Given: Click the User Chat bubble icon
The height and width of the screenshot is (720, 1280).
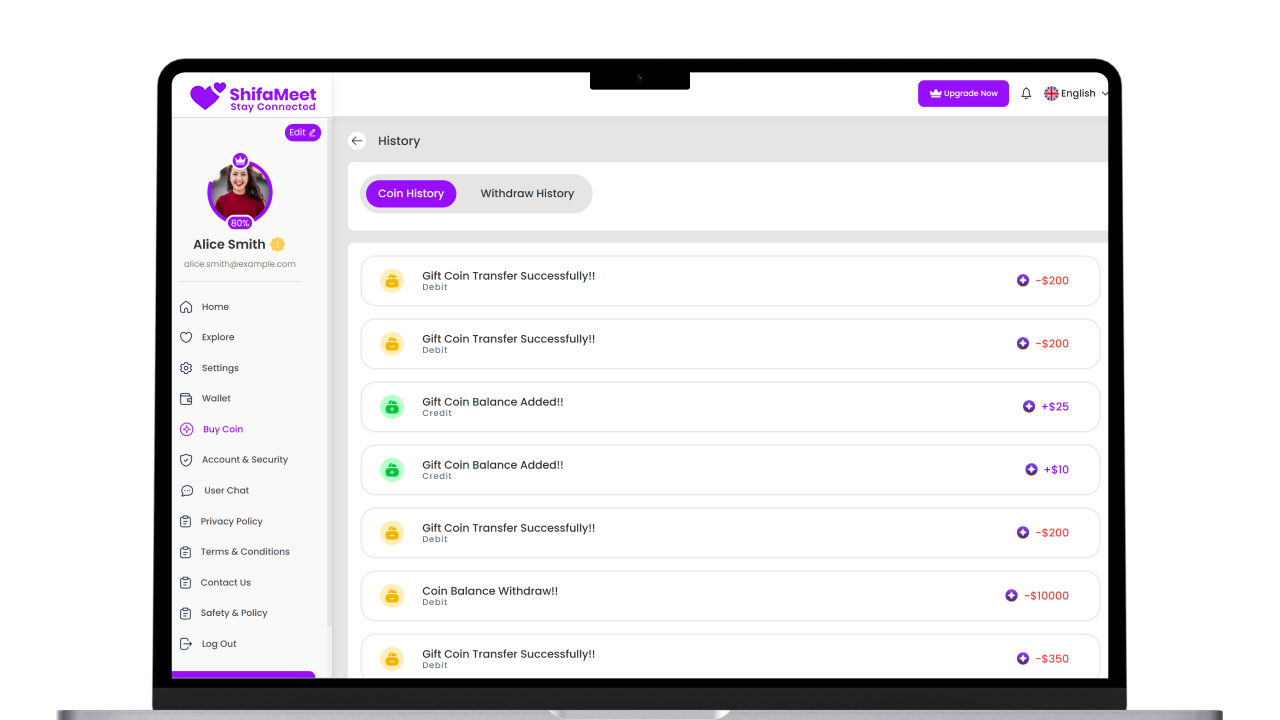Looking at the screenshot, I should click(x=186, y=491).
